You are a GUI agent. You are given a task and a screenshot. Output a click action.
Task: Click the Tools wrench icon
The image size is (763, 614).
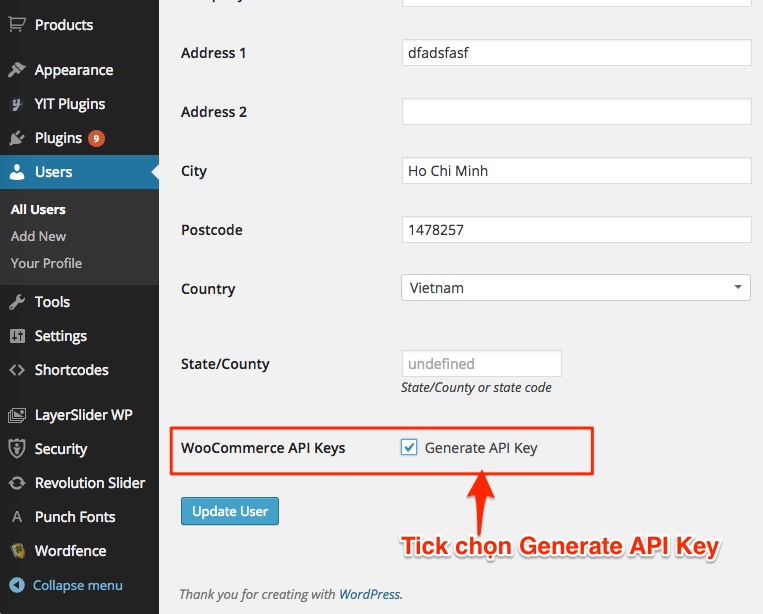[17, 302]
